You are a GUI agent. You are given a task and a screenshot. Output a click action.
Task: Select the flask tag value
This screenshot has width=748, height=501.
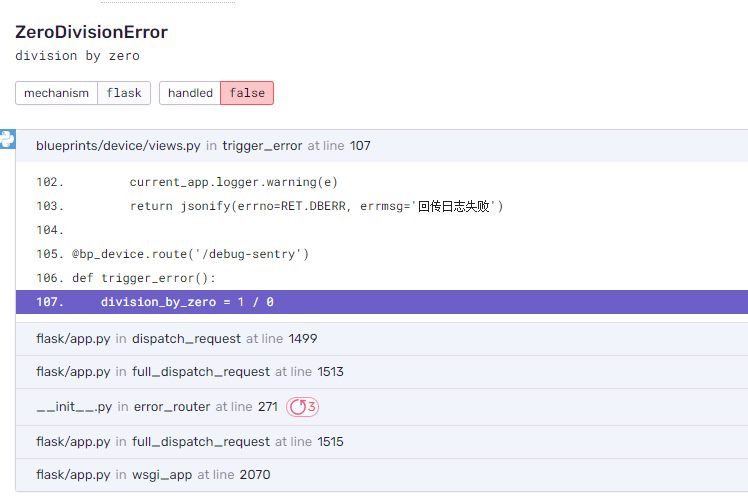coord(124,93)
